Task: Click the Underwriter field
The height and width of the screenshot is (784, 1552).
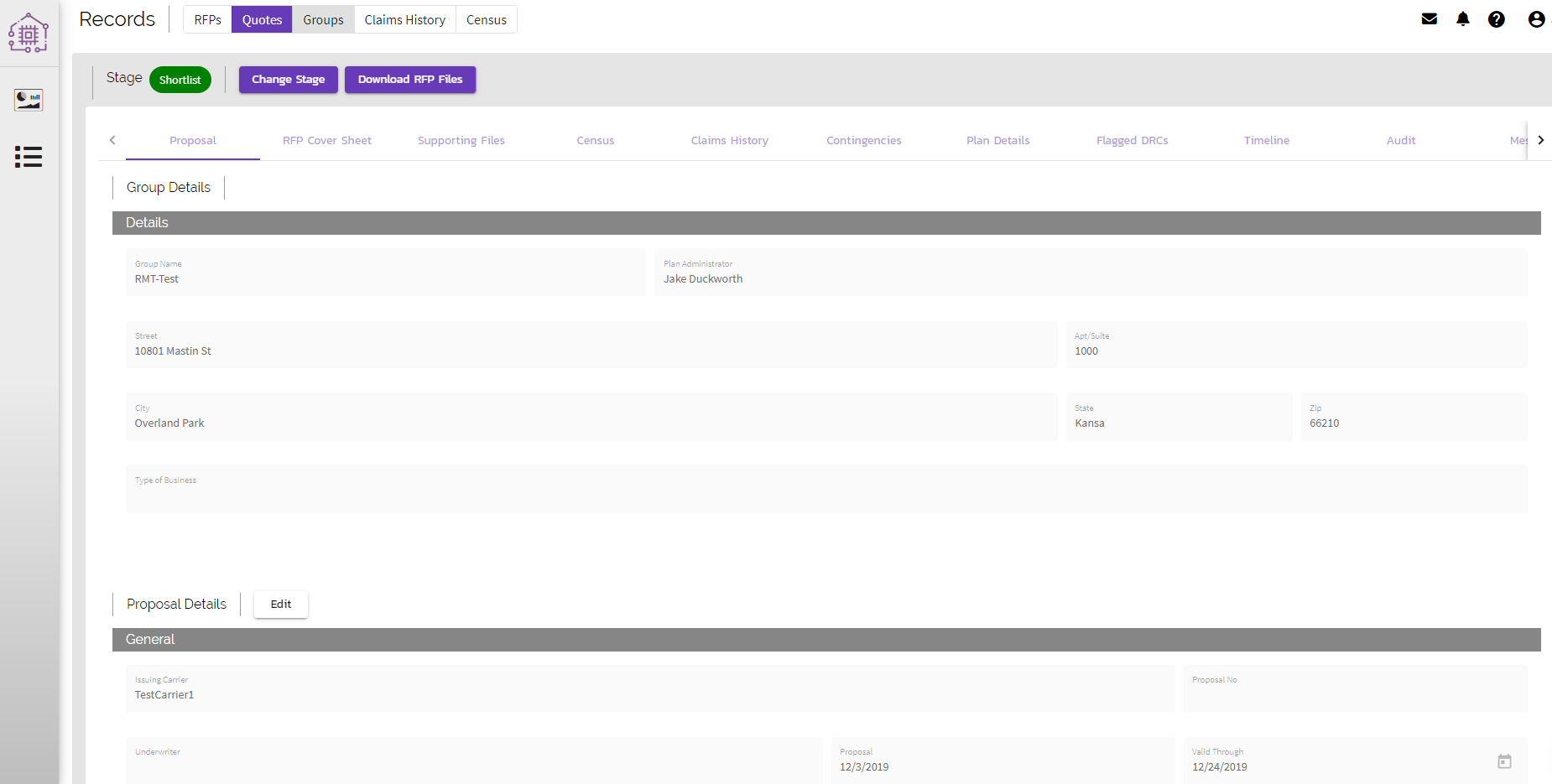Action: coord(474,761)
